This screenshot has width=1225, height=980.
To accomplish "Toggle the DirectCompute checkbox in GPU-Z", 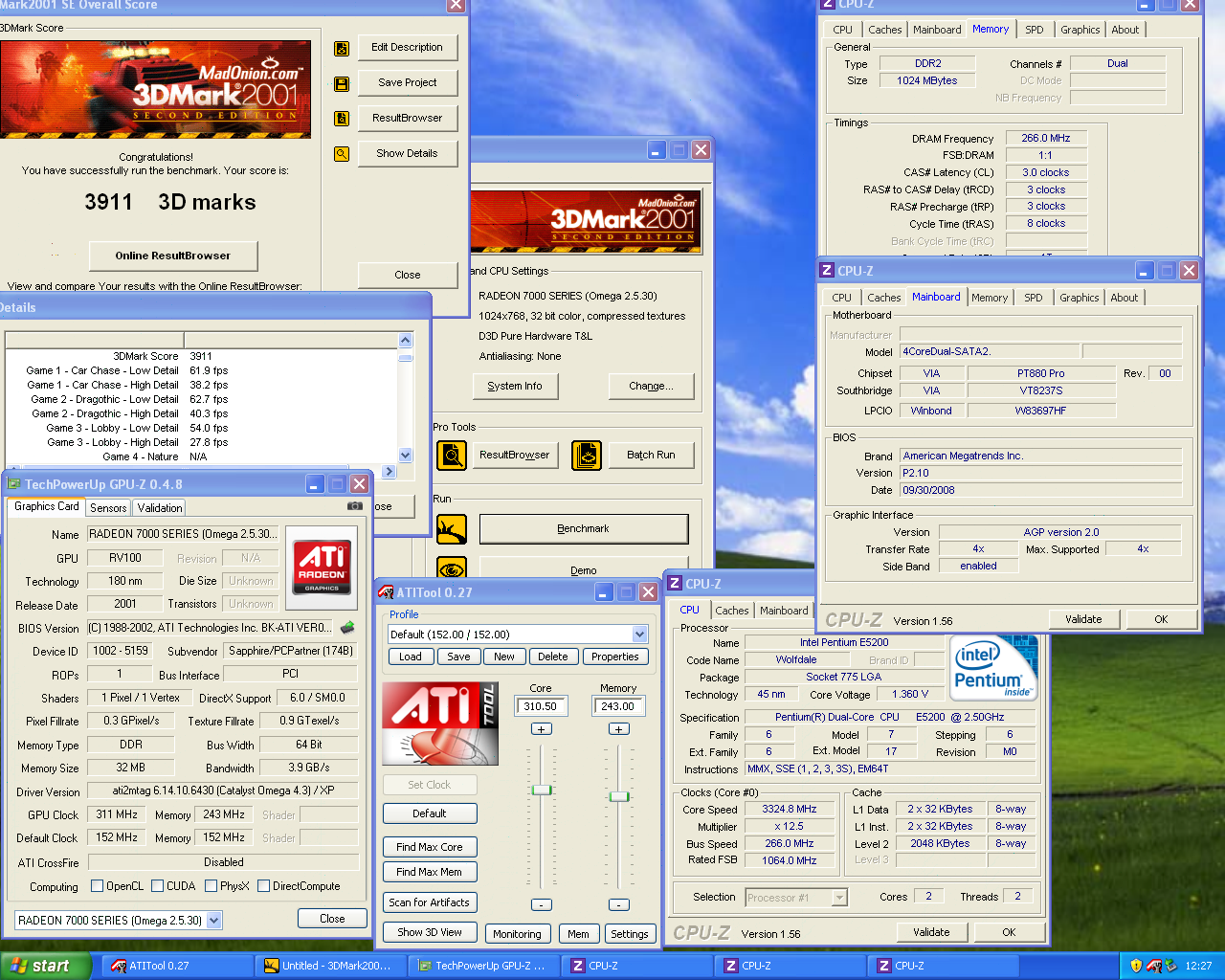I will (x=264, y=886).
